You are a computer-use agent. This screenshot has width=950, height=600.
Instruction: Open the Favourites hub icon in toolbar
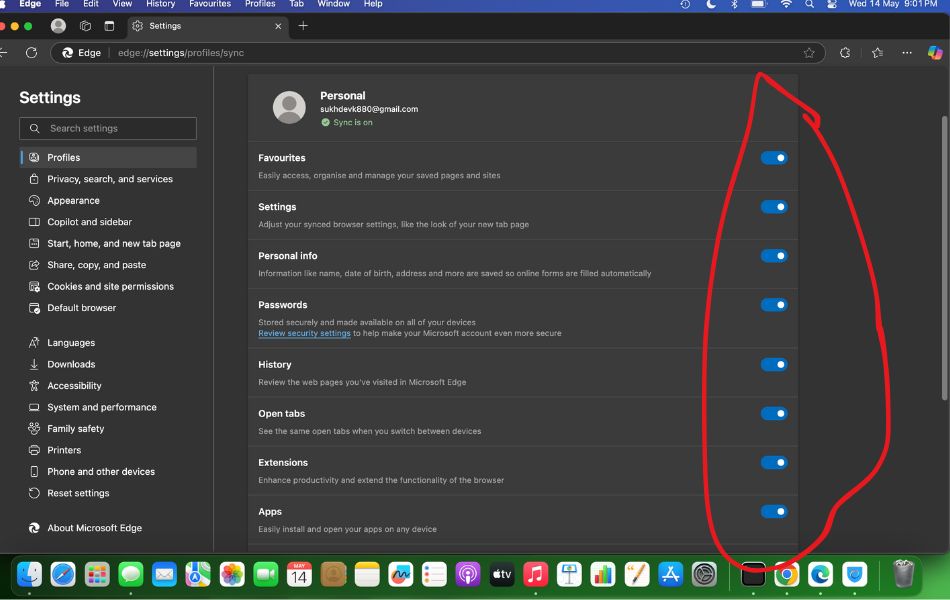pos(877,53)
